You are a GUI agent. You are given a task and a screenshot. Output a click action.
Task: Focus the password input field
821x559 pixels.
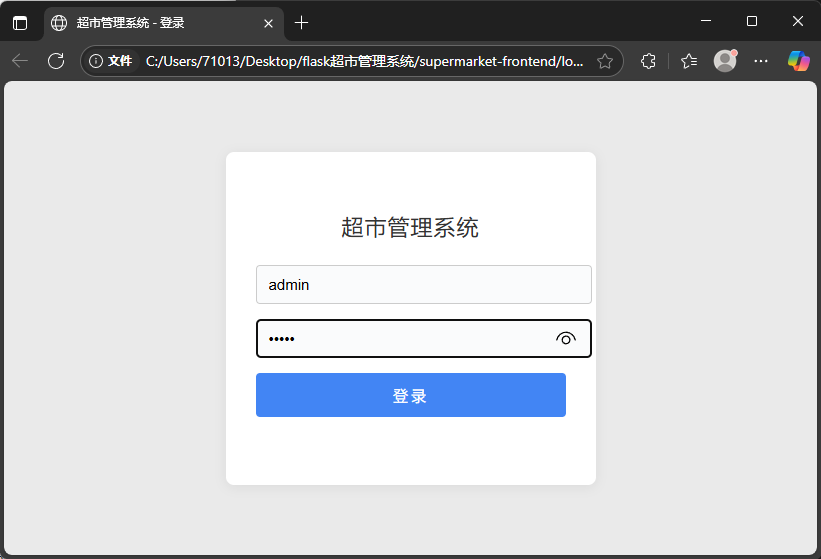point(424,339)
